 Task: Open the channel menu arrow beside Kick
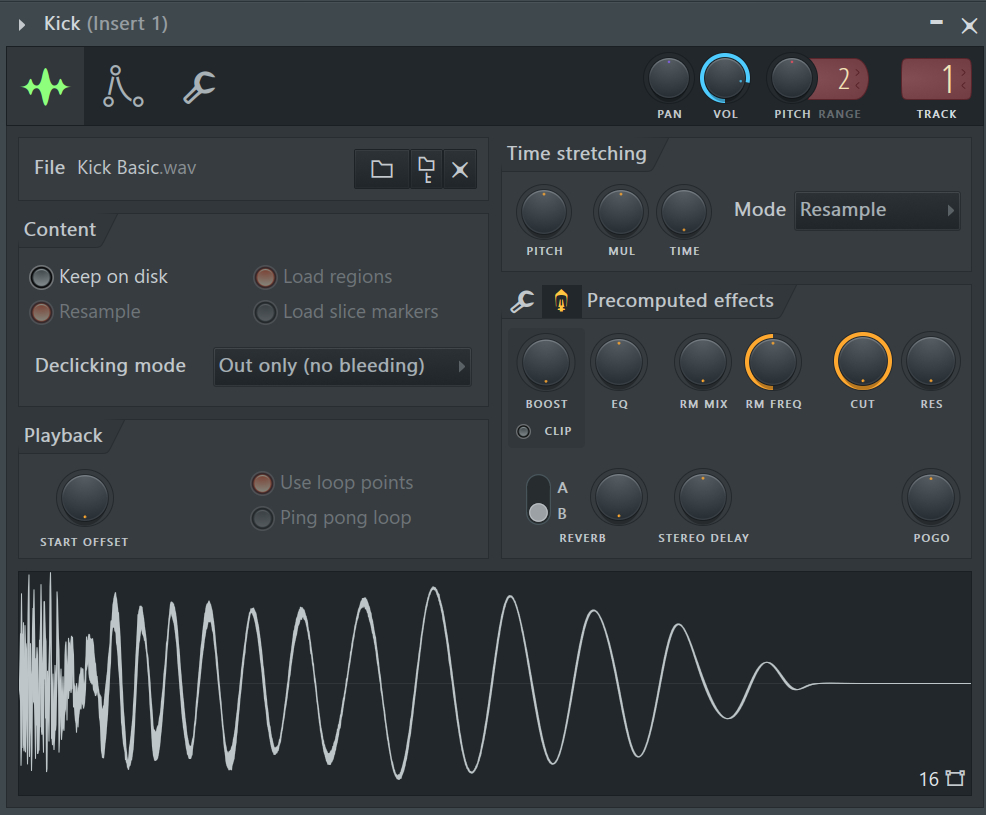22,24
